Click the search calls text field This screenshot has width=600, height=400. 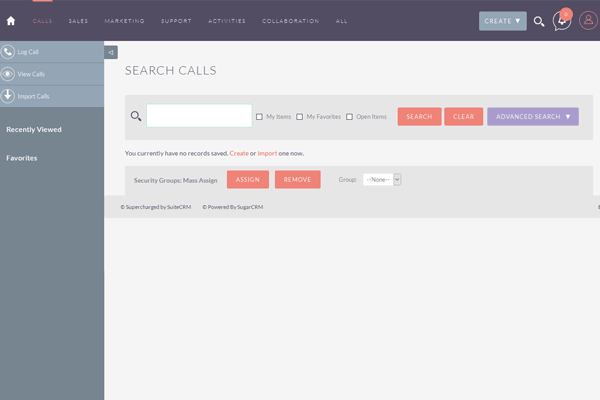pos(199,116)
